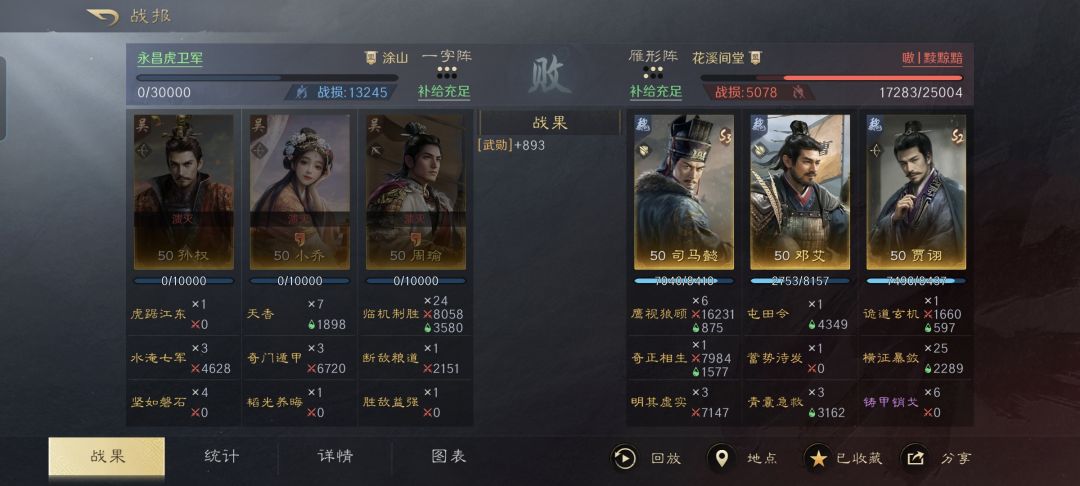Click the 分享 share icon
The height and width of the screenshot is (486, 1080).
pyautogui.click(x=915, y=458)
